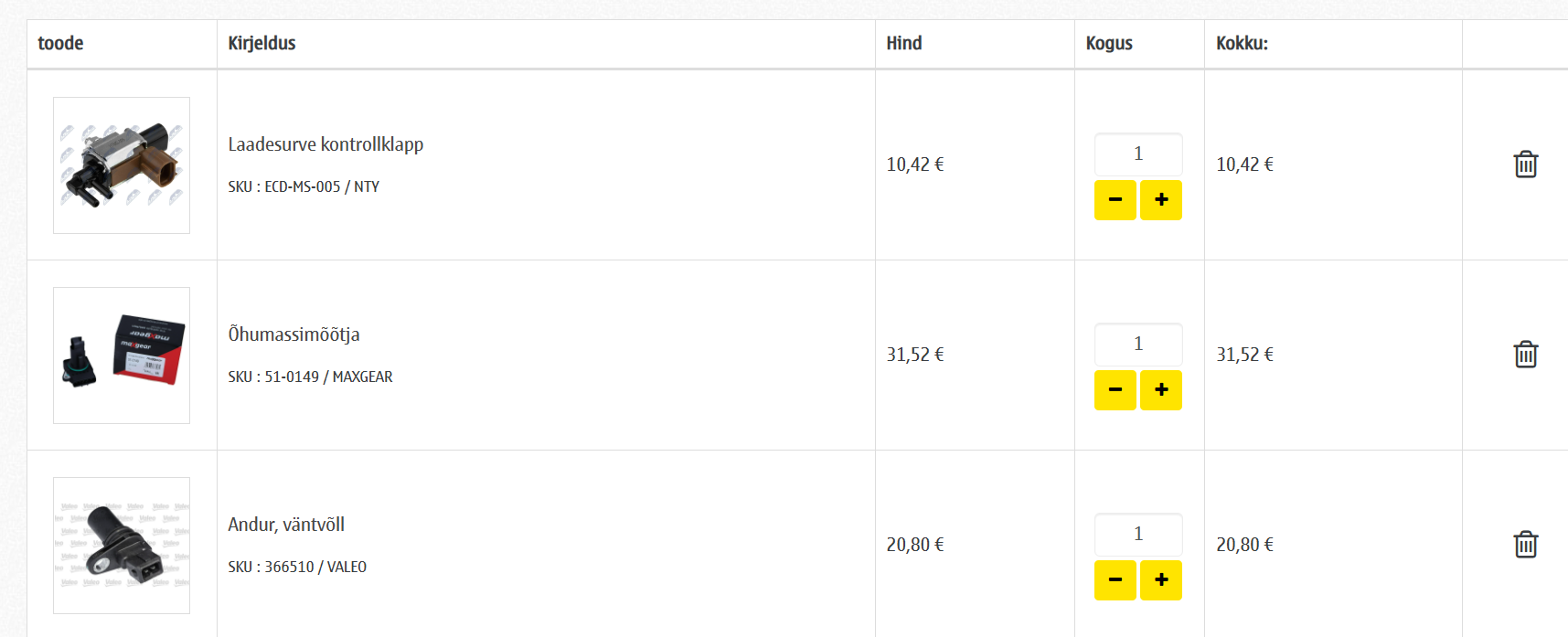This screenshot has height=637, width=1568.
Task: Decrease quantity of Laadesurve kontrollklapp
Action: [1115, 200]
